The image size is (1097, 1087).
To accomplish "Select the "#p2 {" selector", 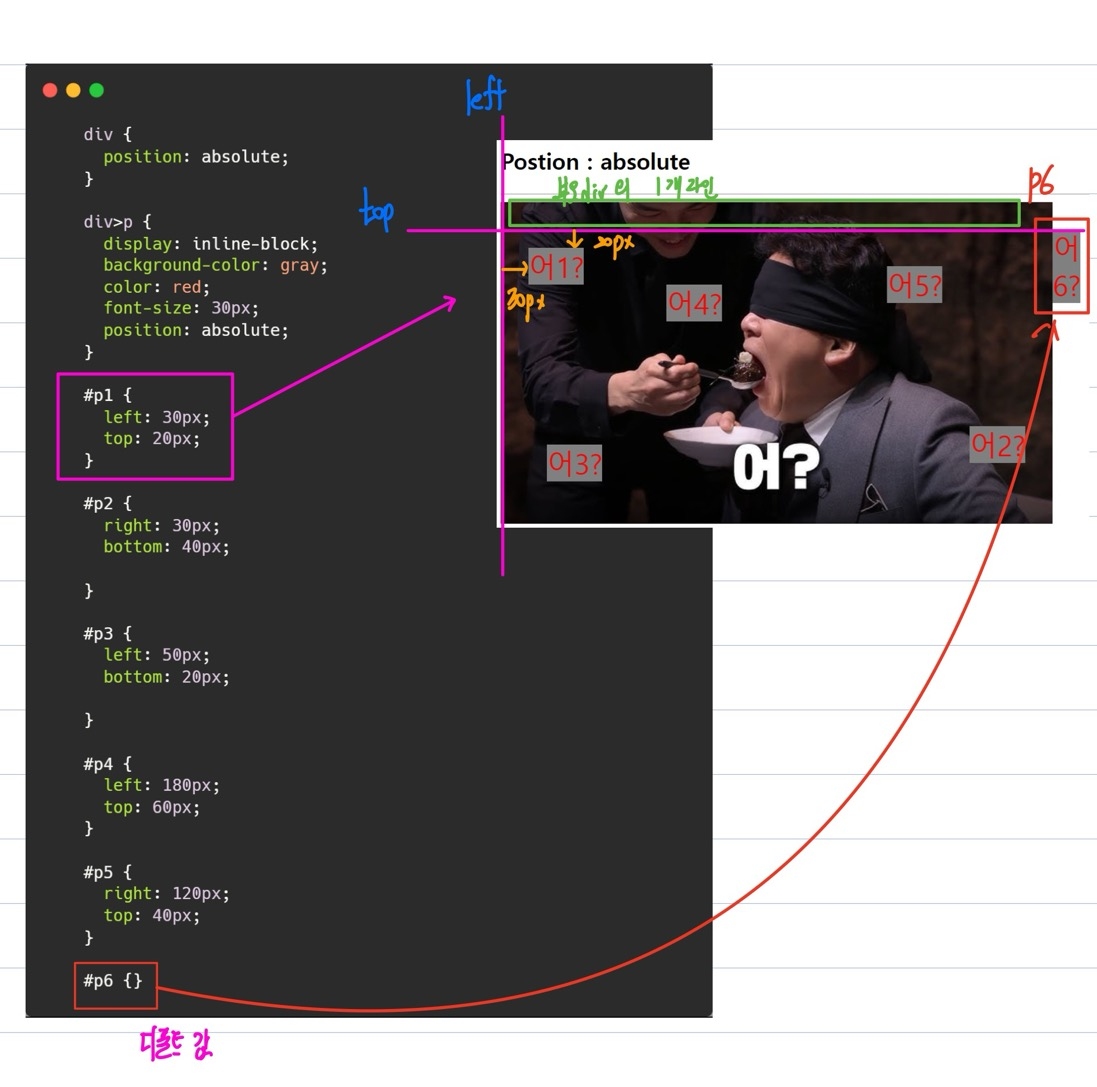I will pos(108,504).
